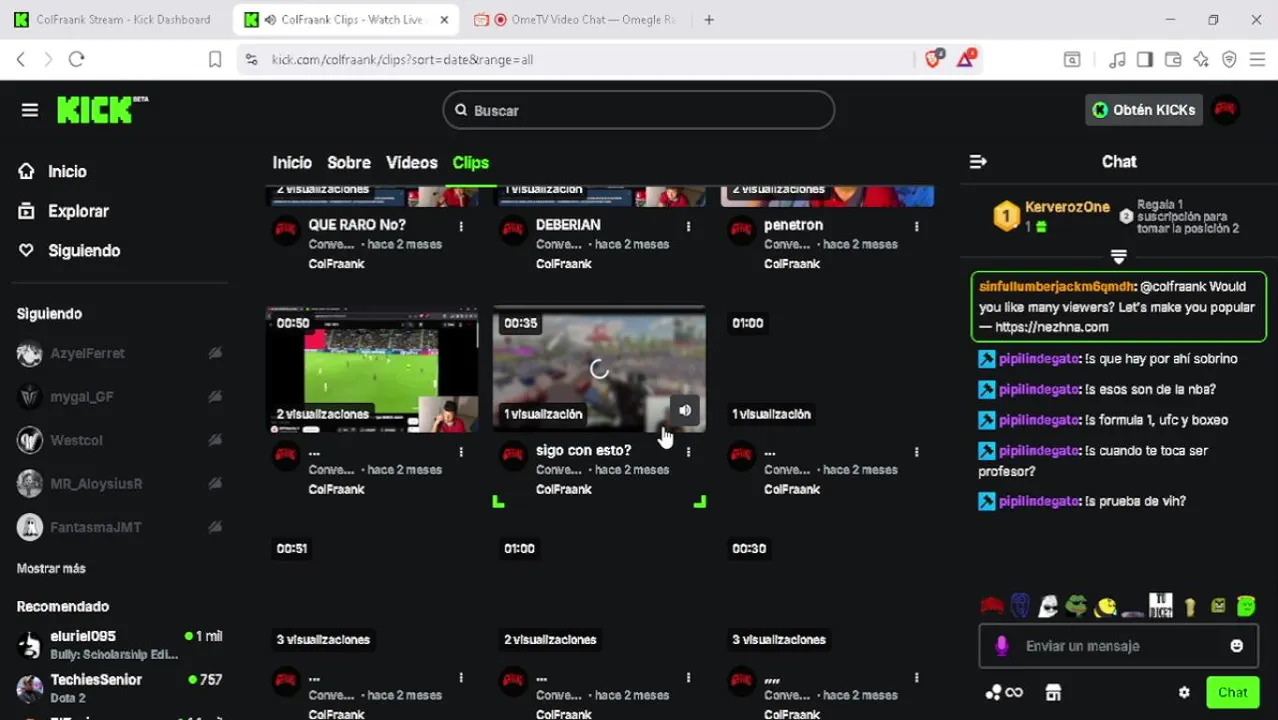Open the new tab plus button
The height and width of the screenshot is (720, 1278).
point(709,19)
